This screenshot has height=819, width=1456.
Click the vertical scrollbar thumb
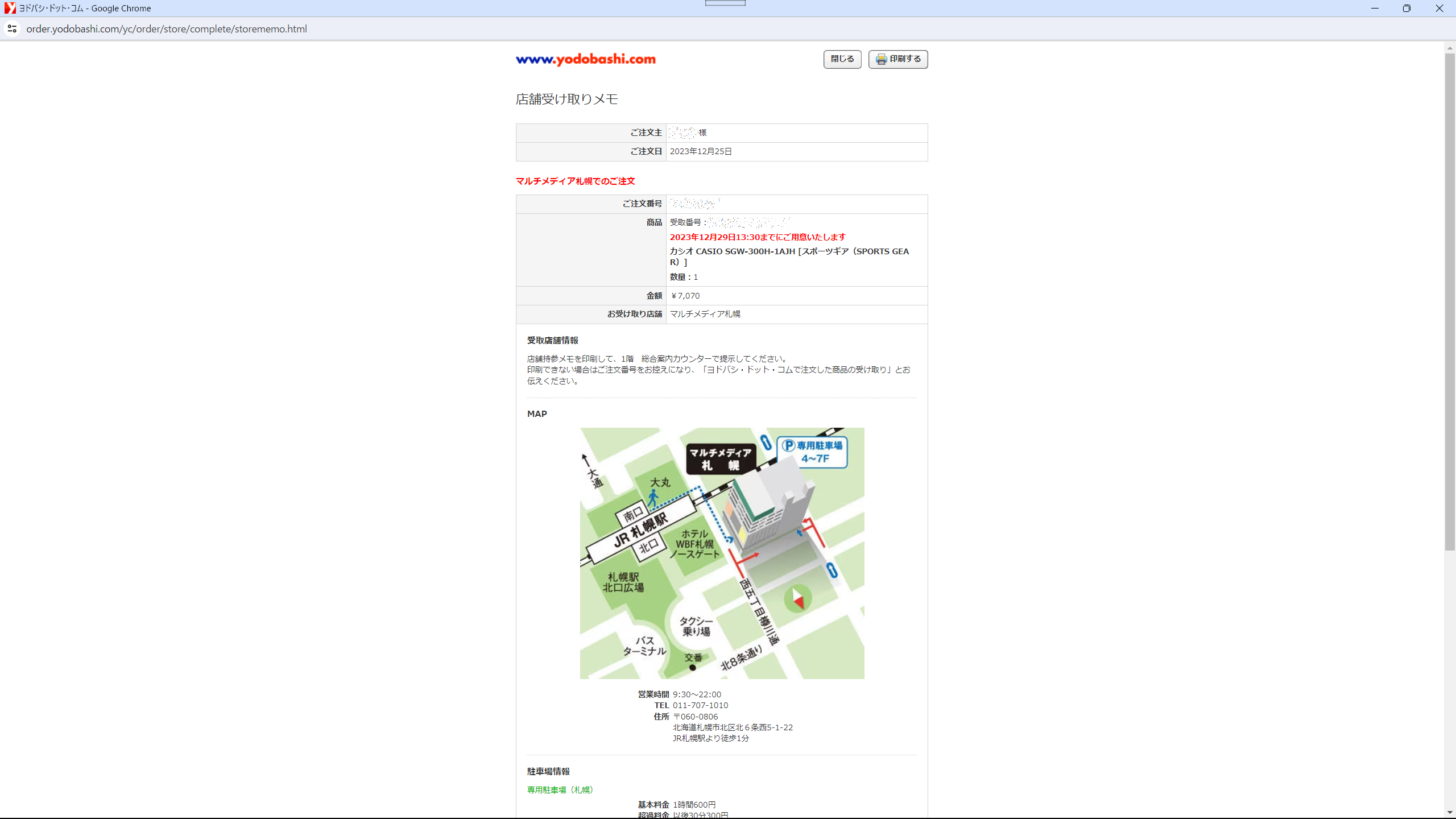[1450, 301]
